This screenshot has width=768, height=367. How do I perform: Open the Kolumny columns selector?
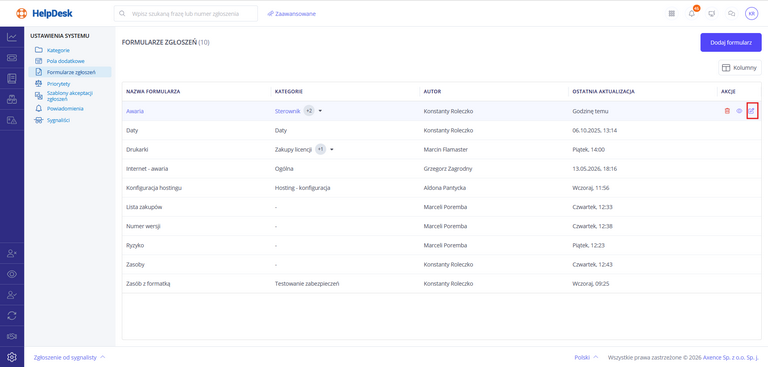740,68
